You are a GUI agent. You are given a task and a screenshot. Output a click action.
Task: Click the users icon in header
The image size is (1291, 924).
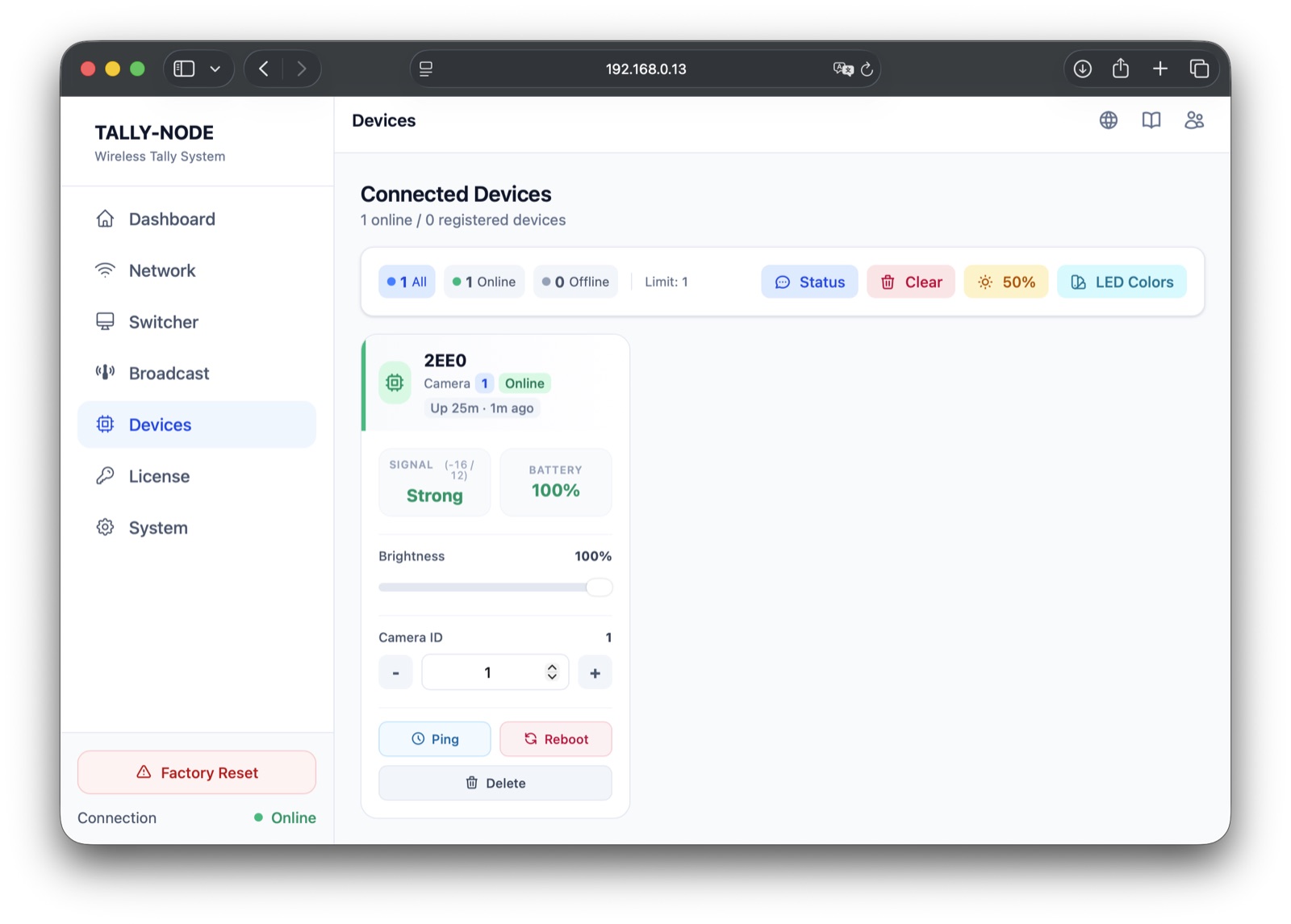tap(1194, 120)
